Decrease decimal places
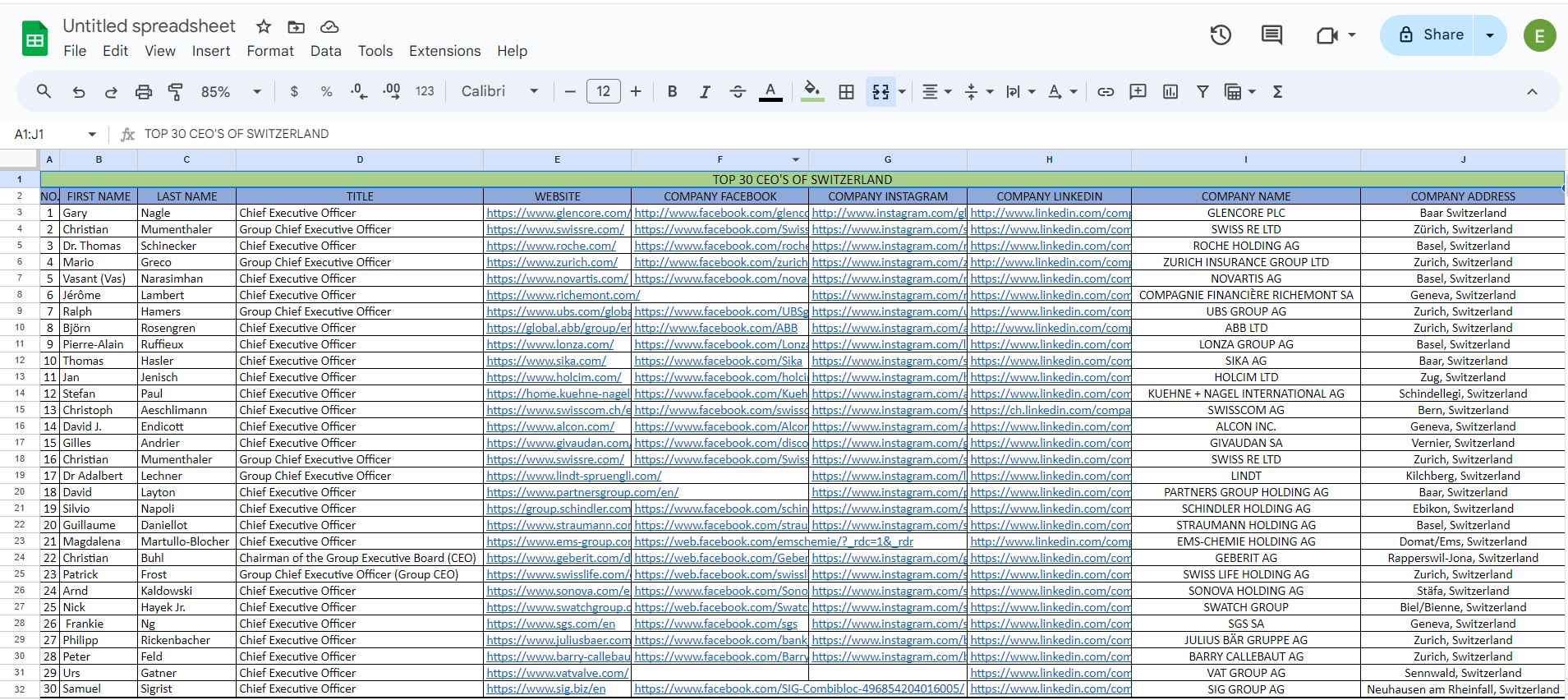 [359, 91]
